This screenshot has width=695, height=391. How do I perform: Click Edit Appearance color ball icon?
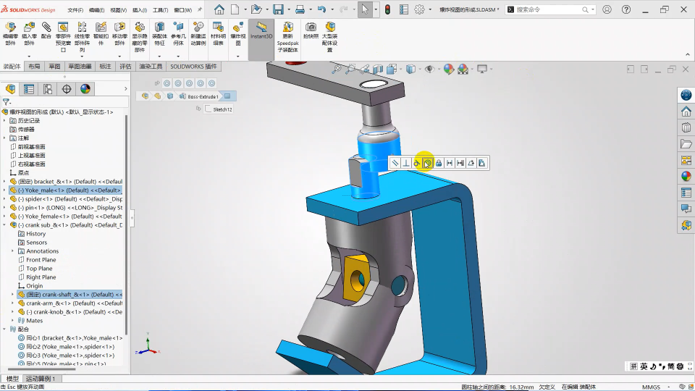click(449, 69)
